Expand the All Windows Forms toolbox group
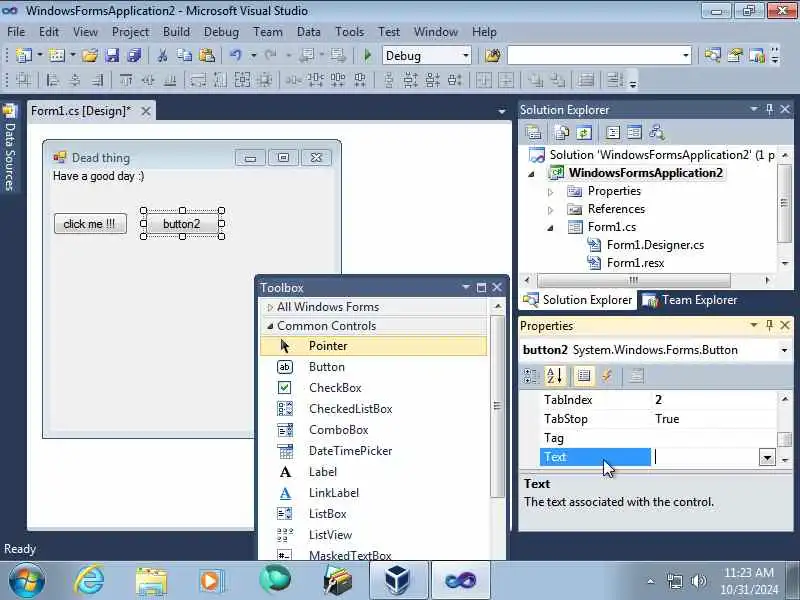This screenshot has width=800, height=600. [270, 307]
